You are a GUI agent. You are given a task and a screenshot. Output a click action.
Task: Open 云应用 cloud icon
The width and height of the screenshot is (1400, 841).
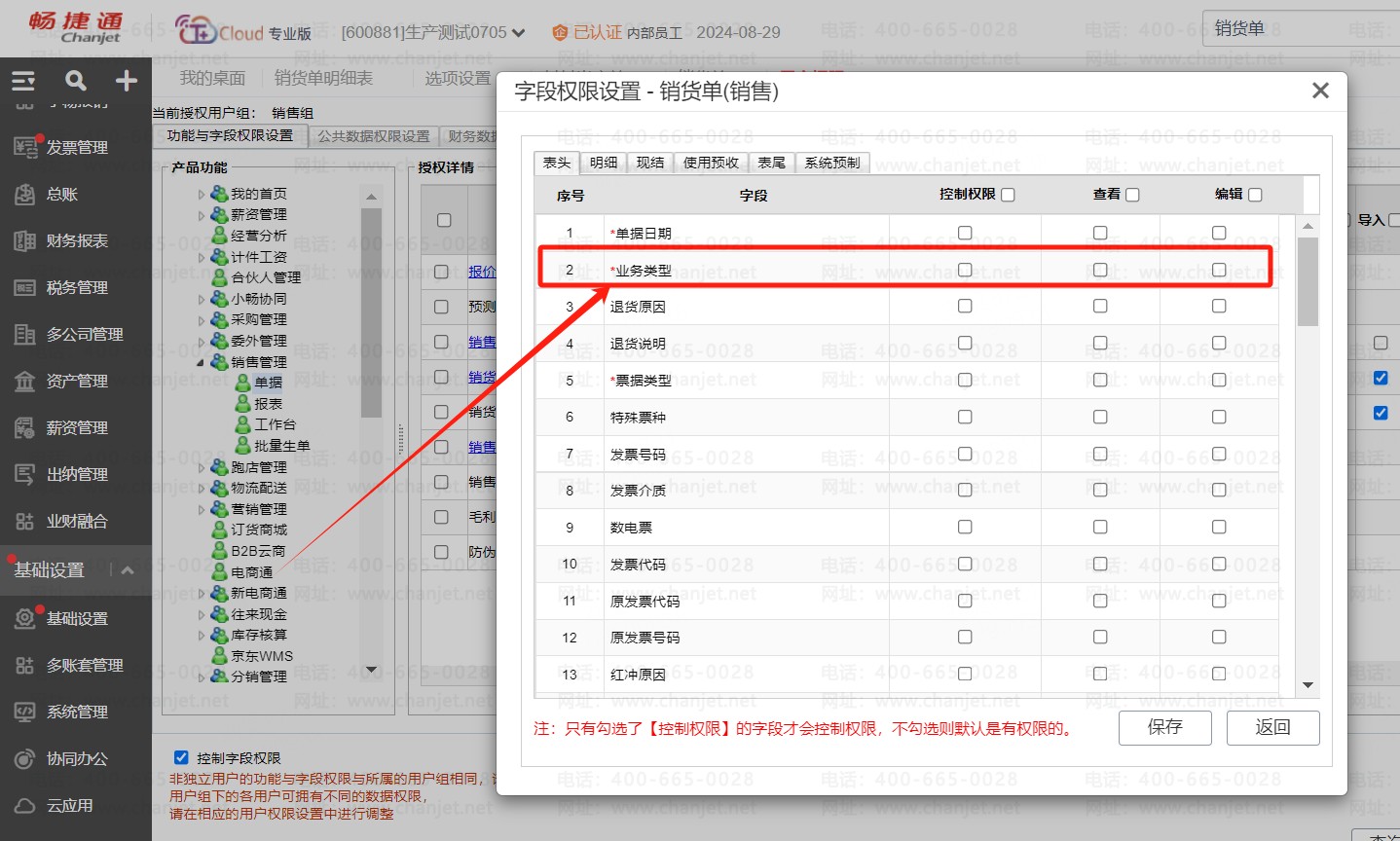(x=25, y=805)
